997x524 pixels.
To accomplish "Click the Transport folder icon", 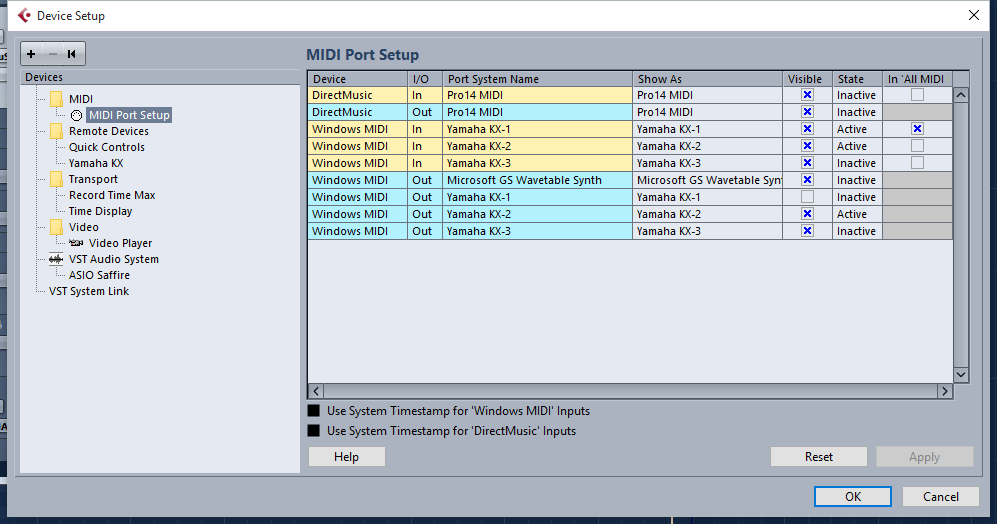I will tap(56, 179).
